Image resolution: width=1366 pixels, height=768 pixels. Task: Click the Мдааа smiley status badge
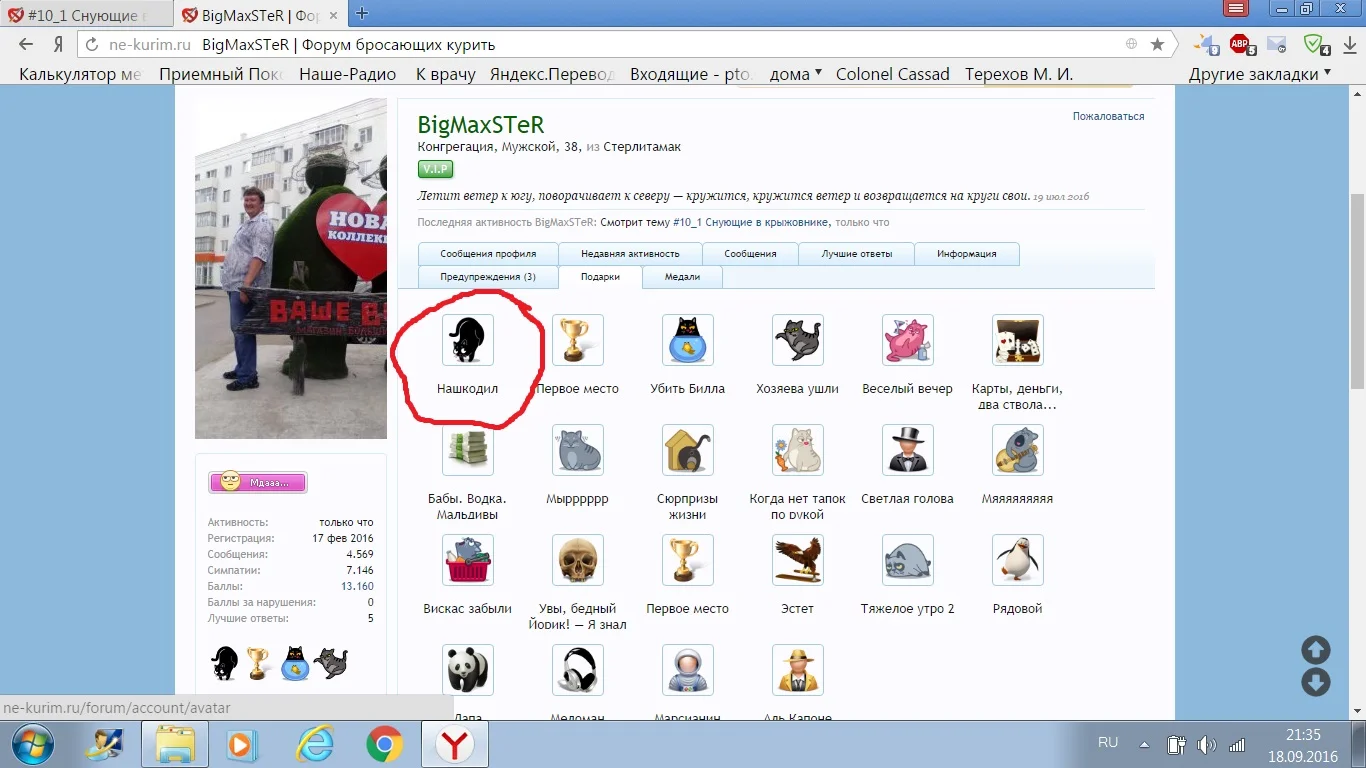(258, 482)
